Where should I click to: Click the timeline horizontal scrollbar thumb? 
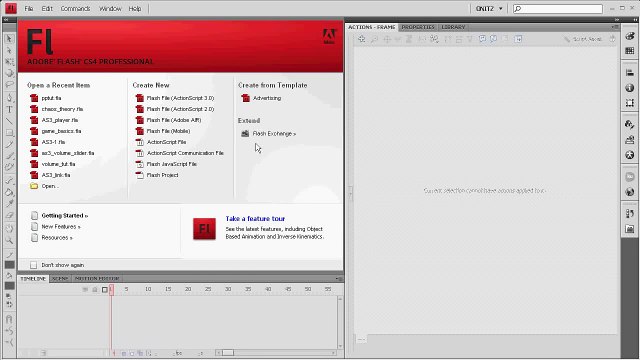tap(228, 353)
